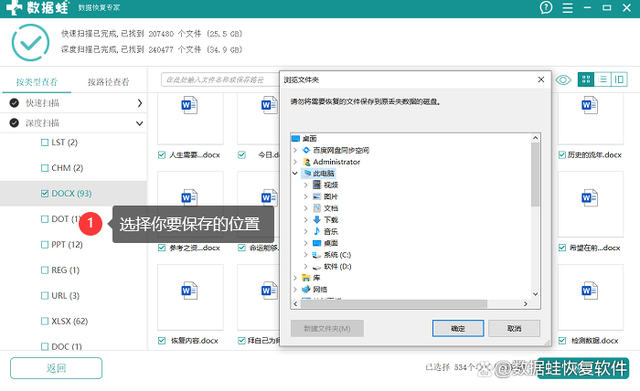The height and width of the screenshot is (391, 640).
Task: Click the 下载 blue arrow icon
Action: click(317, 220)
